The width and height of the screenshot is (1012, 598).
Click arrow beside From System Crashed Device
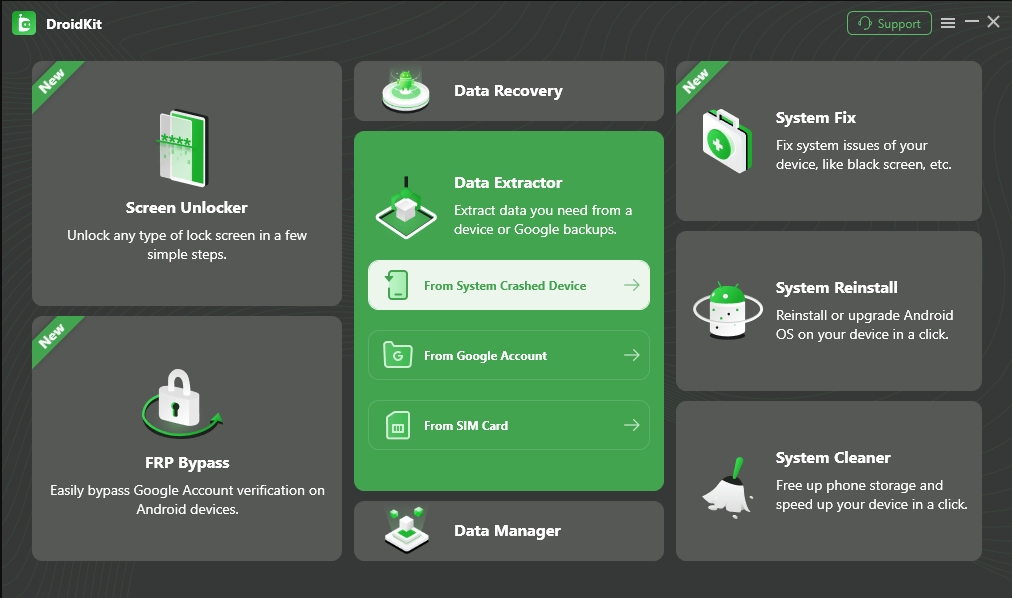(631, 286)
